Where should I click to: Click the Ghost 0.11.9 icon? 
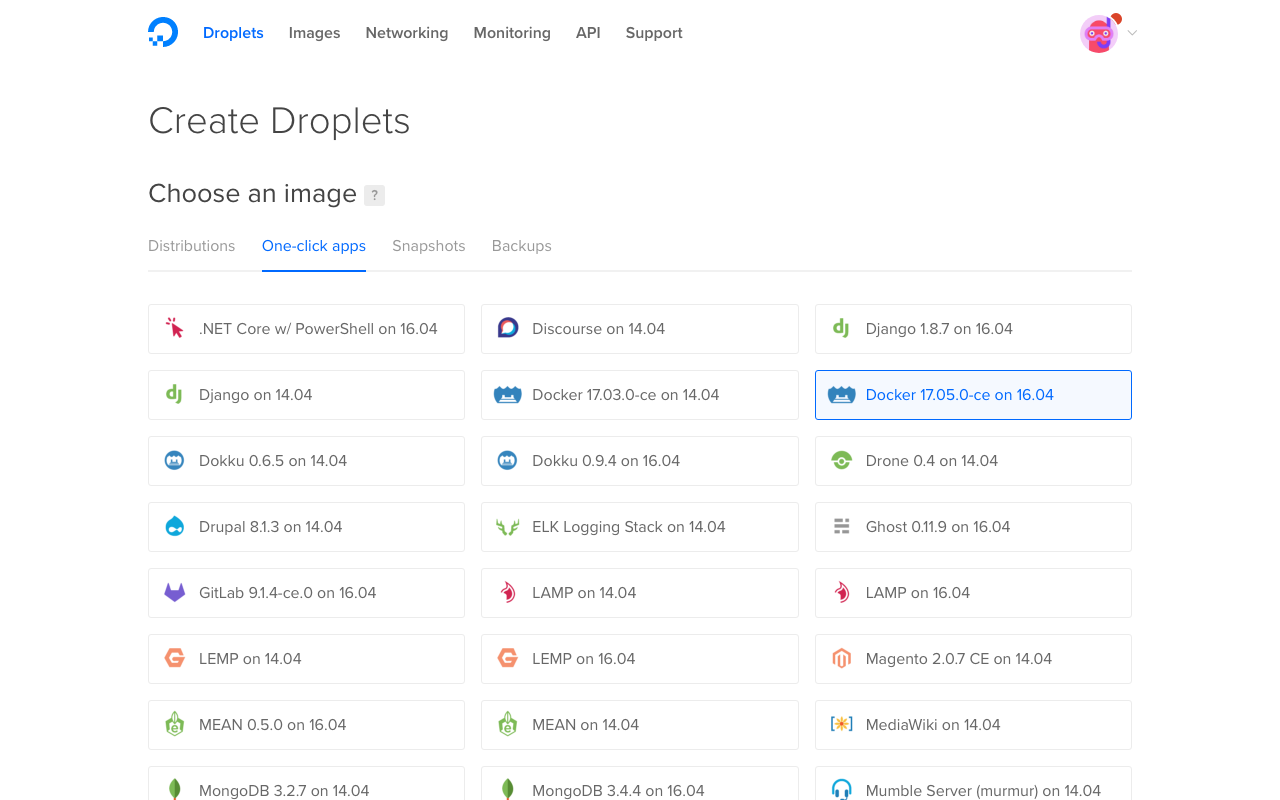coord(841,527)
